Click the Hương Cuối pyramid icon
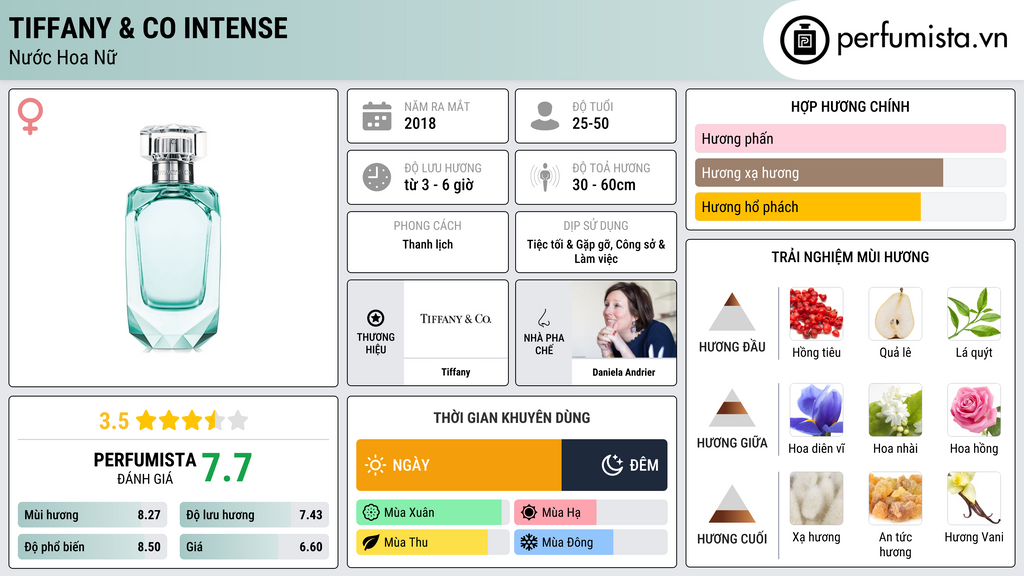 pyautogui.click(x=732, y=504)
